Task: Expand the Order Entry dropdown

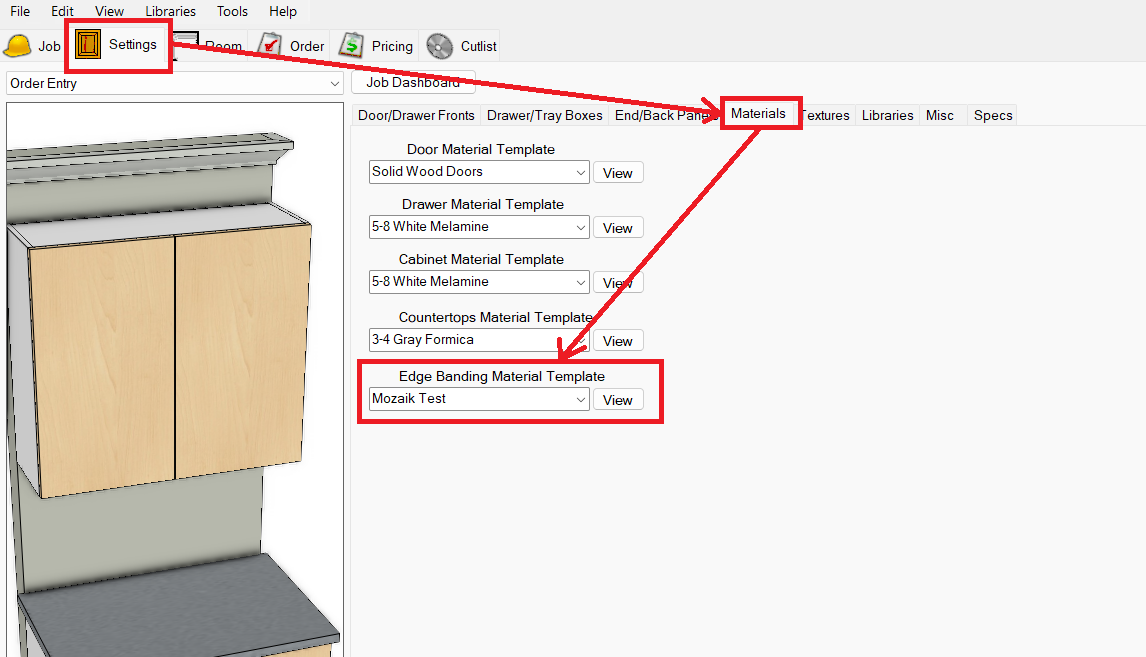Action: (334, 84)
